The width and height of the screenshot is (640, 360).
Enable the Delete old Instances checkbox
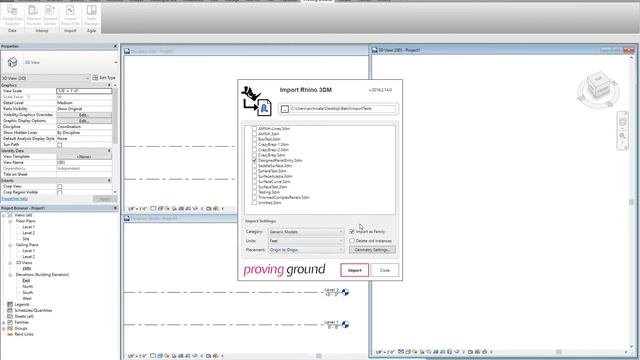pos(352,241)
